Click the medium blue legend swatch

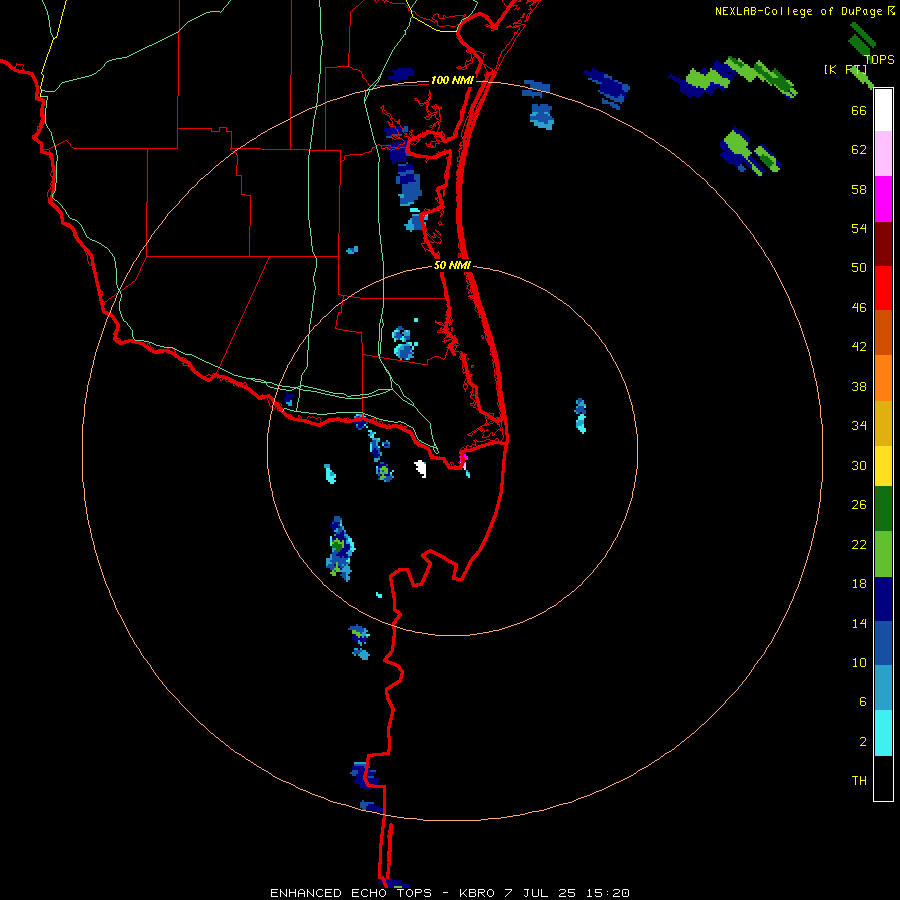click(883, 643)
